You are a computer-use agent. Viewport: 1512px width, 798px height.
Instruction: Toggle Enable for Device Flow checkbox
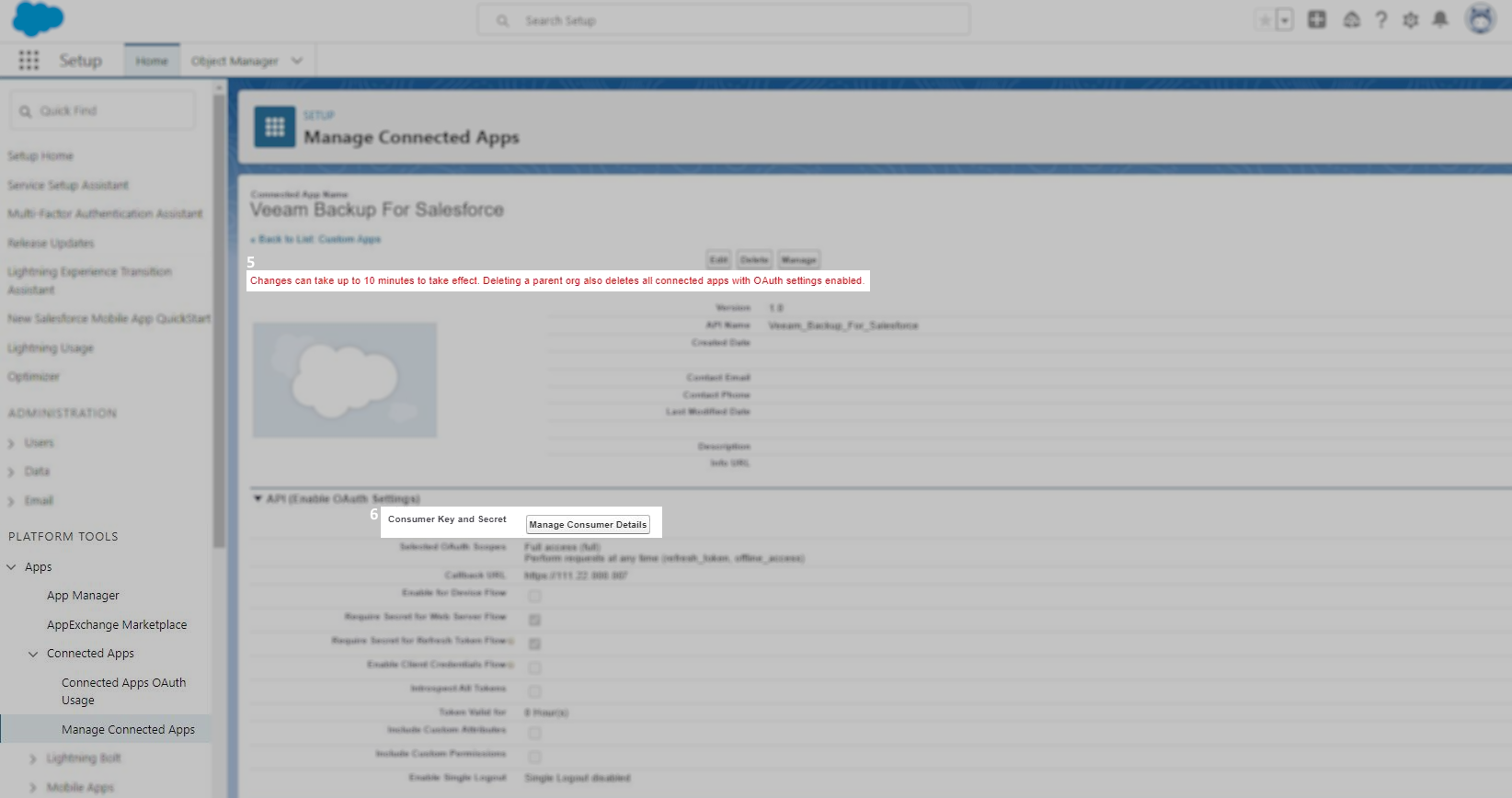pyautogui.click(x=534, y=596)
